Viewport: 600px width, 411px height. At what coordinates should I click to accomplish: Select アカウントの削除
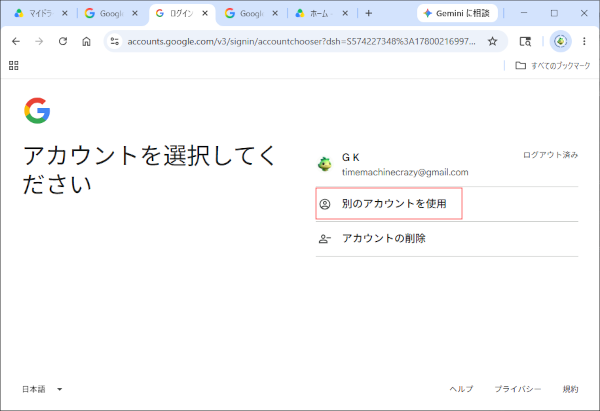[x=447, y=238]
